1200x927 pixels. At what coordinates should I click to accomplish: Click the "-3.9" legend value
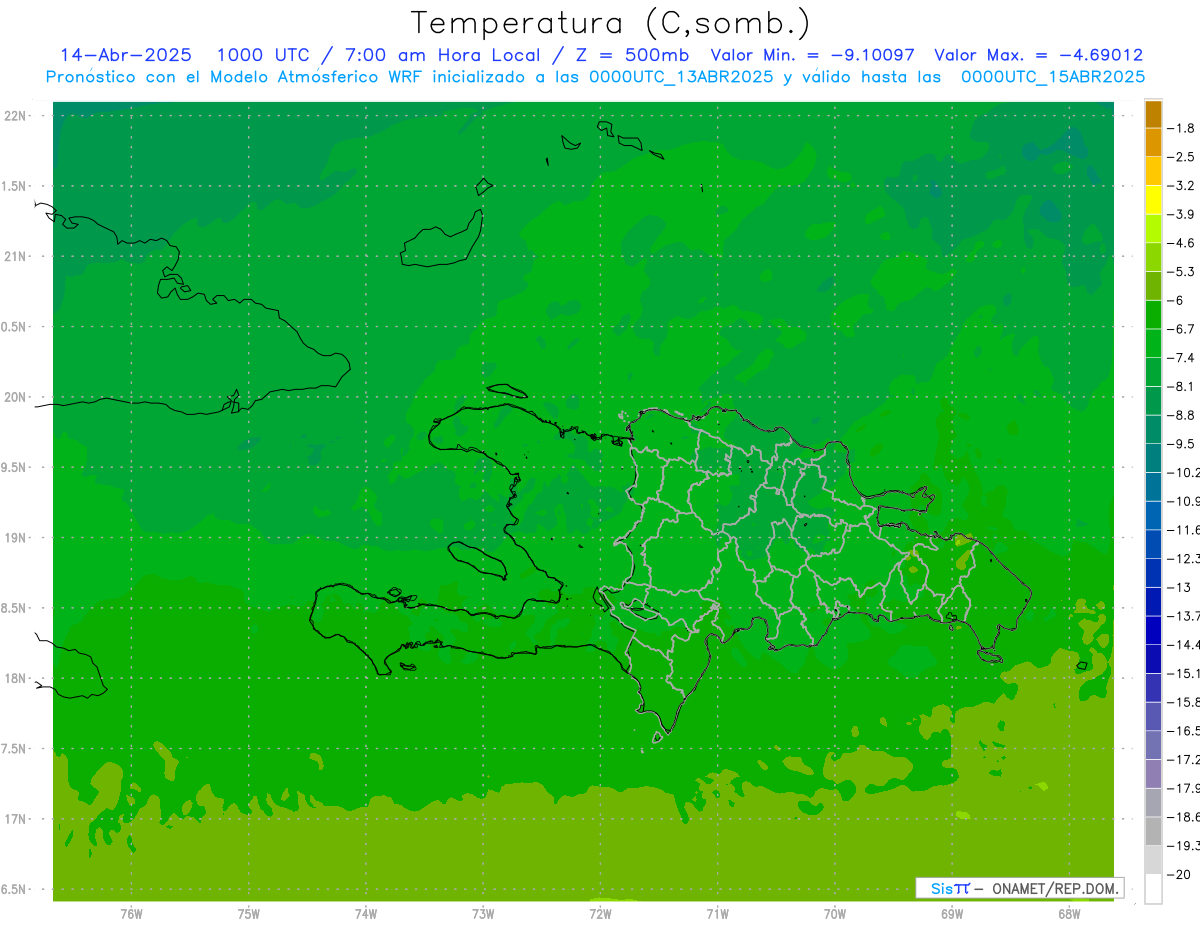[x=1181, y=214]
